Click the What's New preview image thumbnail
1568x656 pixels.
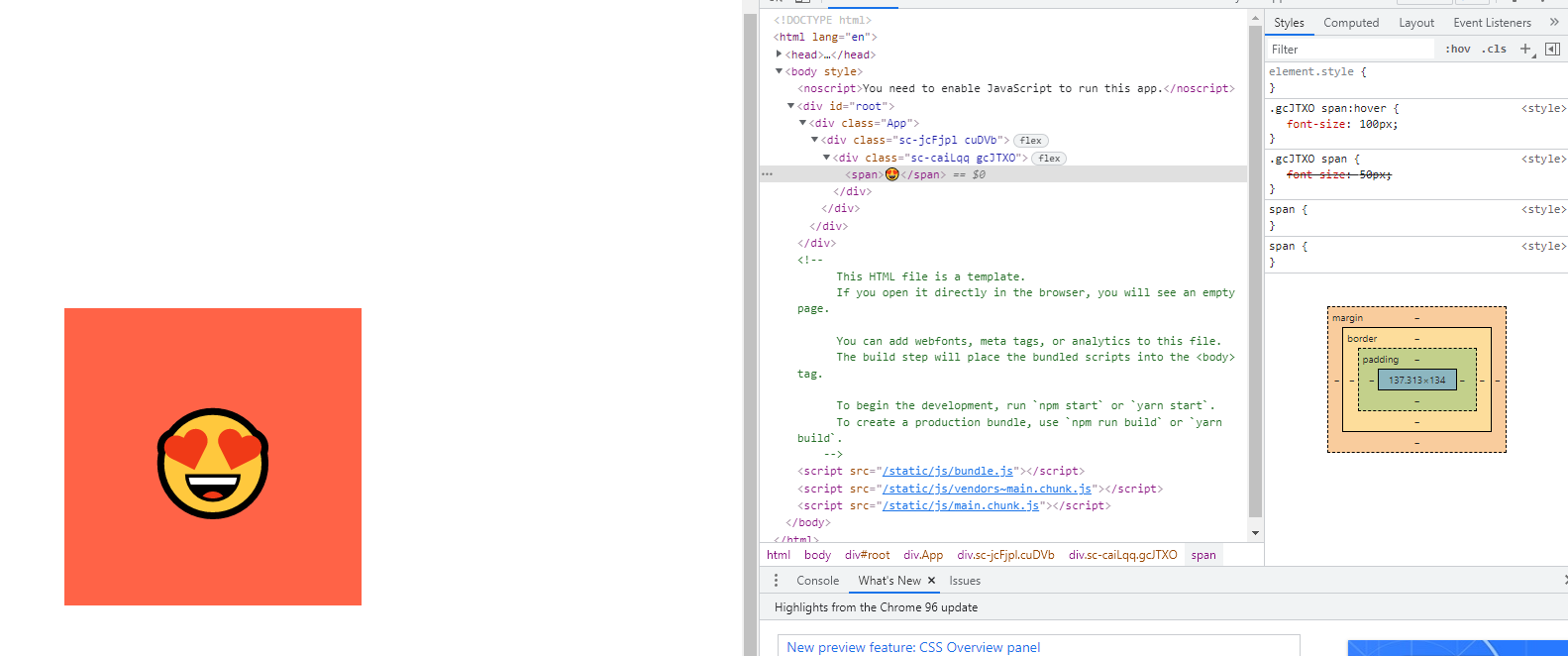pos(1457,648)
